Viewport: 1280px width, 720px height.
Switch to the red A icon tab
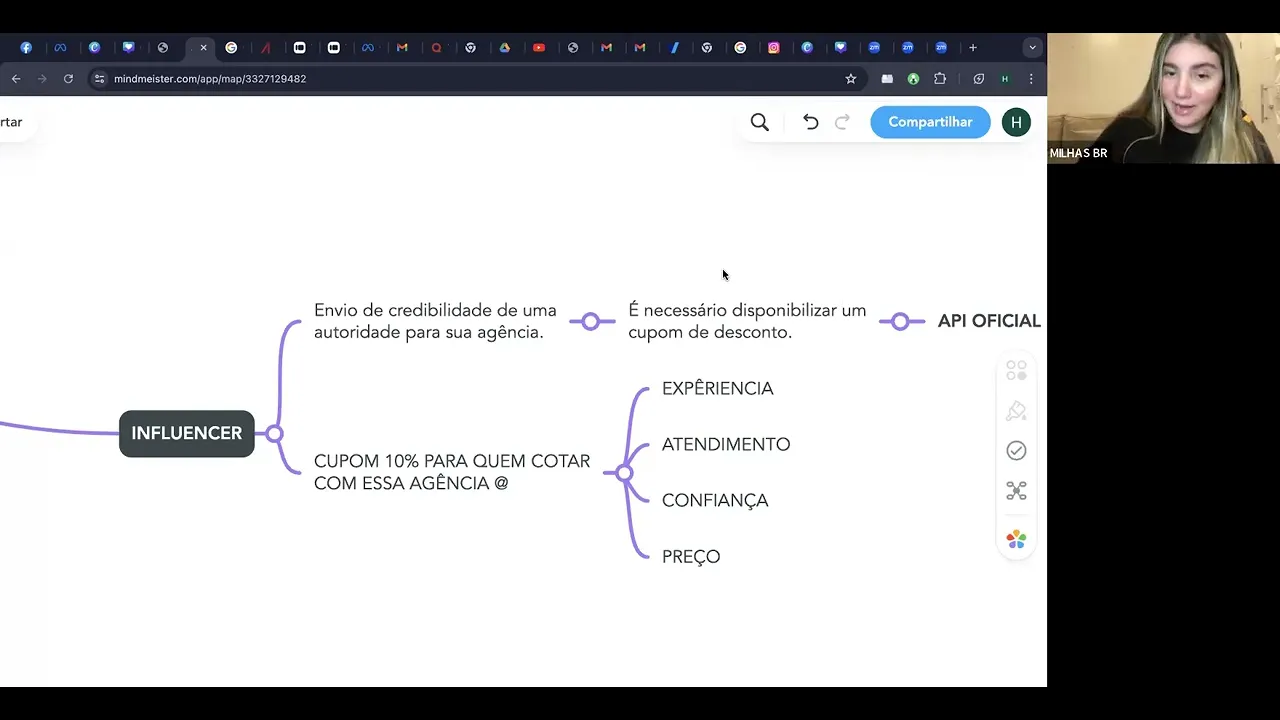tap(266, 47)
